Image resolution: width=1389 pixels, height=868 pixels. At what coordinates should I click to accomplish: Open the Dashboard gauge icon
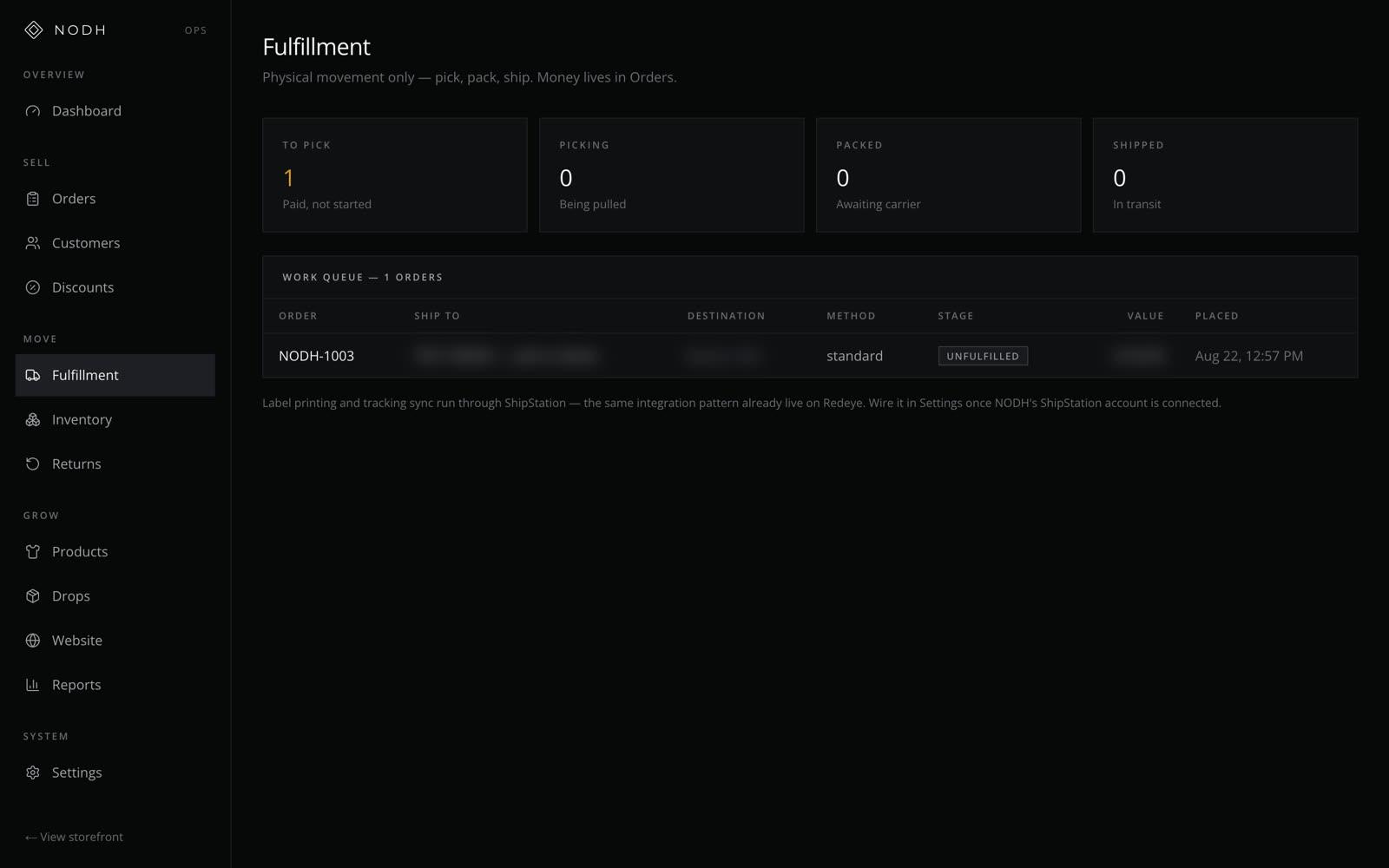[x=33, y=111]
